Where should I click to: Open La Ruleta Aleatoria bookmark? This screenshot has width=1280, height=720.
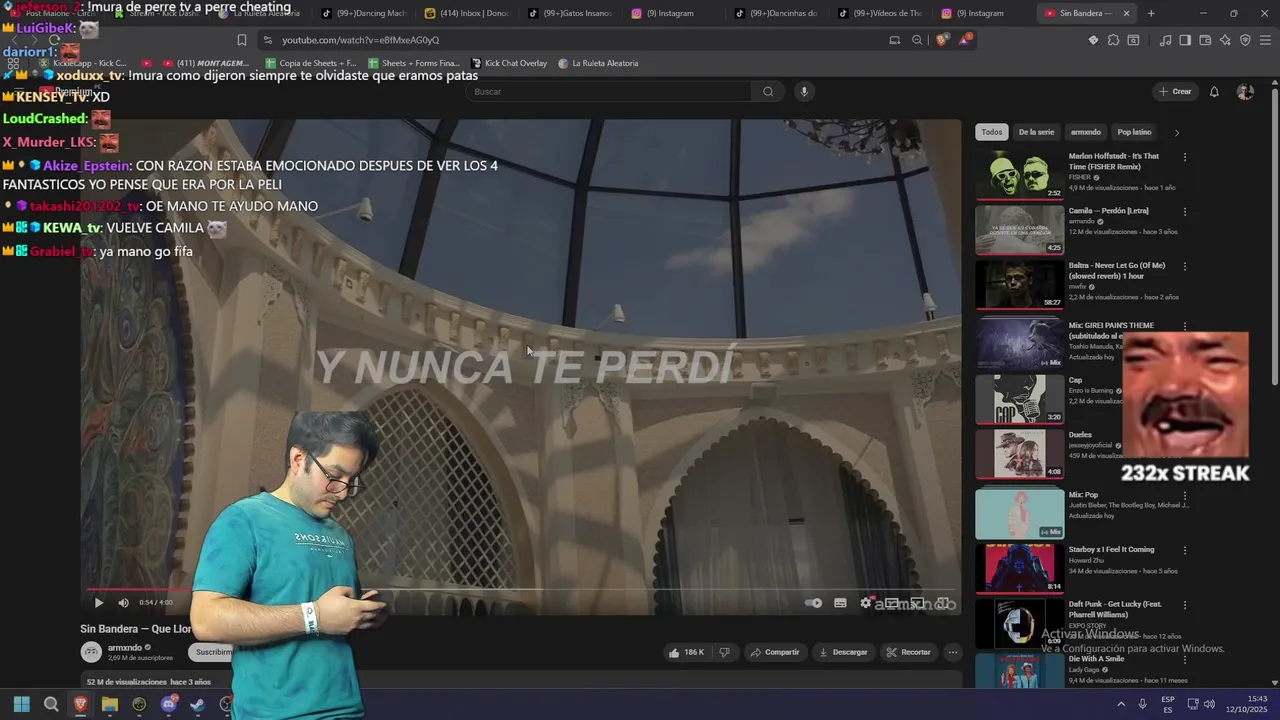(598, 63)
